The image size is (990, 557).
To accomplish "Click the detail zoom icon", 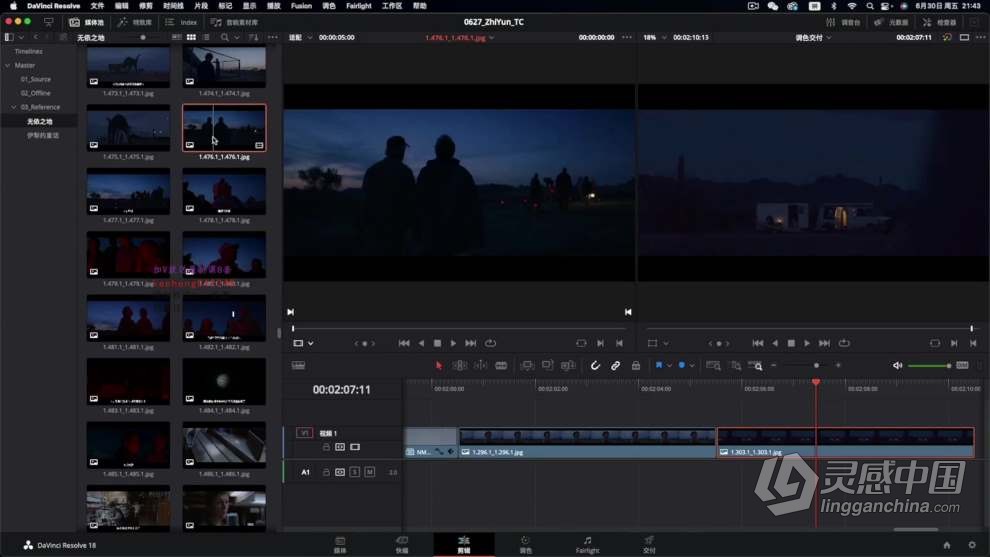I will tap(735, 366).
